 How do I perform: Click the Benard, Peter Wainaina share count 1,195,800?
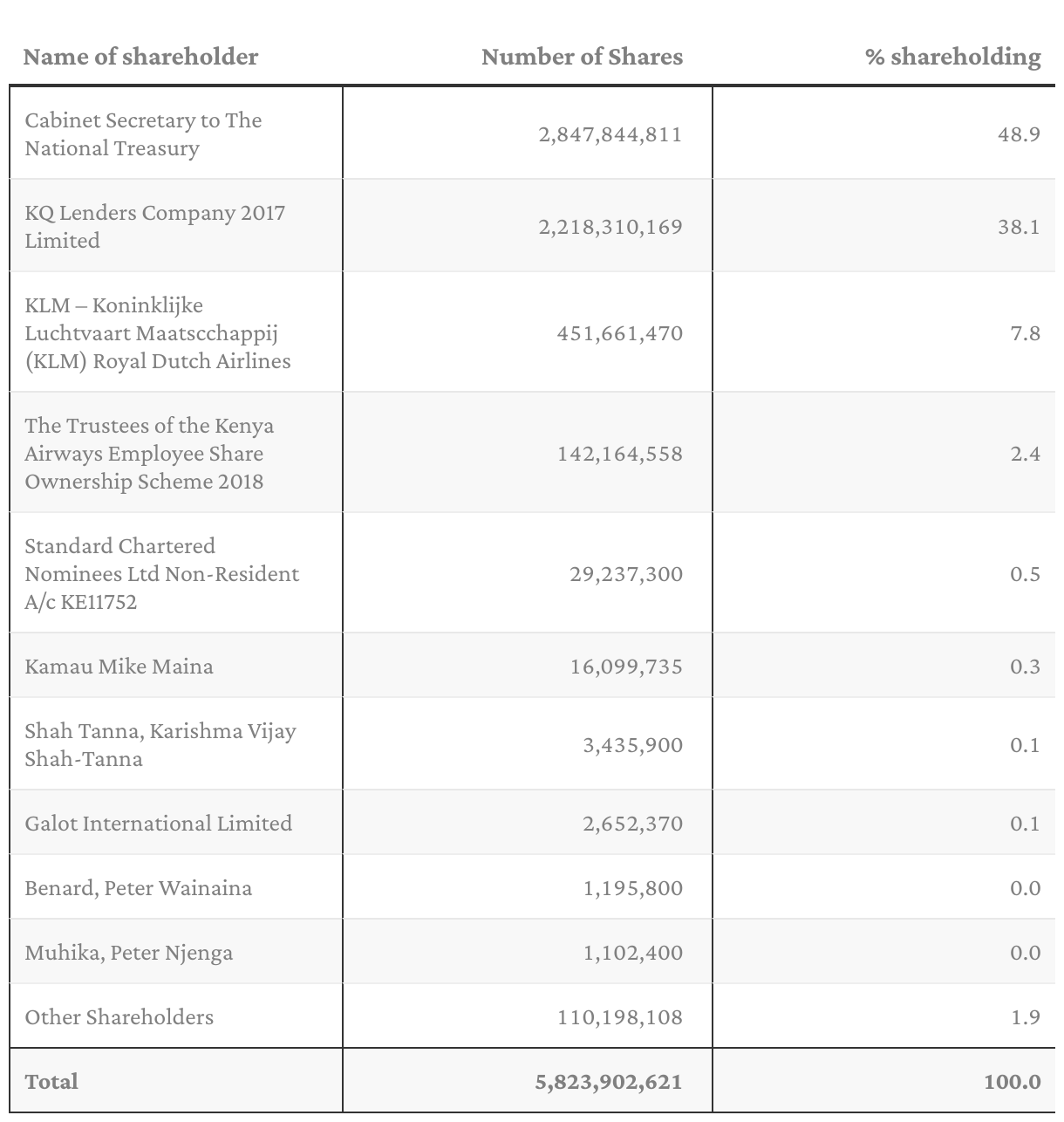point(632,888)
